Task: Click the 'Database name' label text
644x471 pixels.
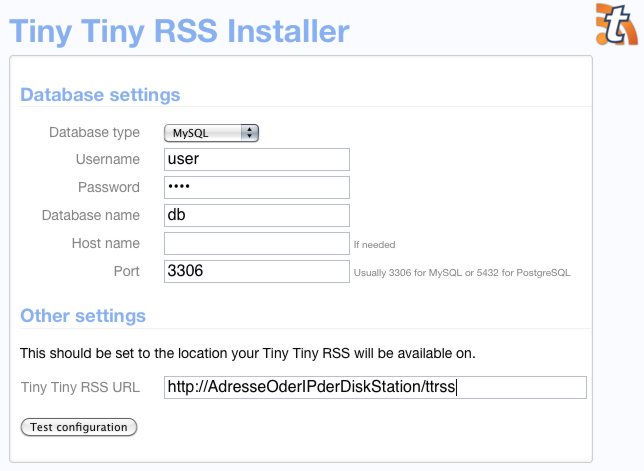Action: [x=90, y=215]
